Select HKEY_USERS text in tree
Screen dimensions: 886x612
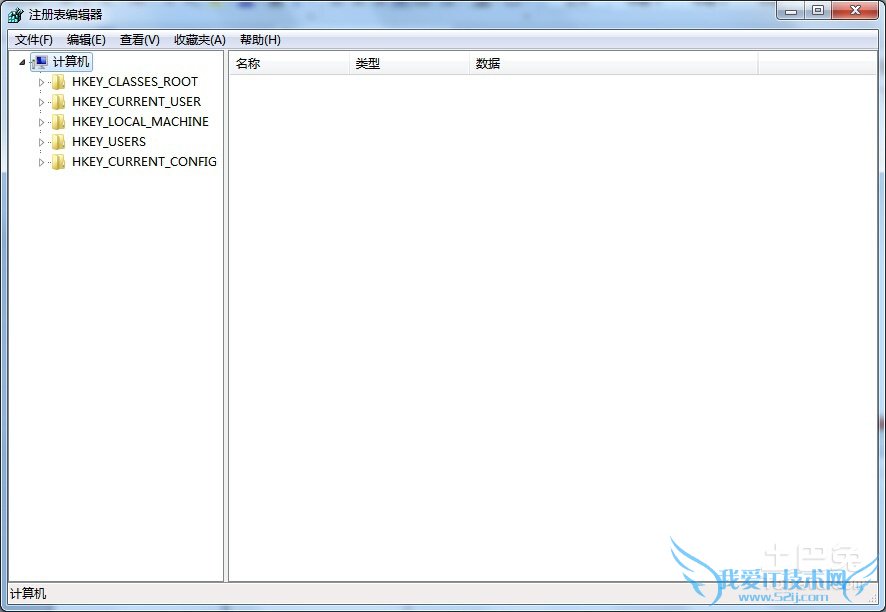pyautogui.click(x=109, y=141)
